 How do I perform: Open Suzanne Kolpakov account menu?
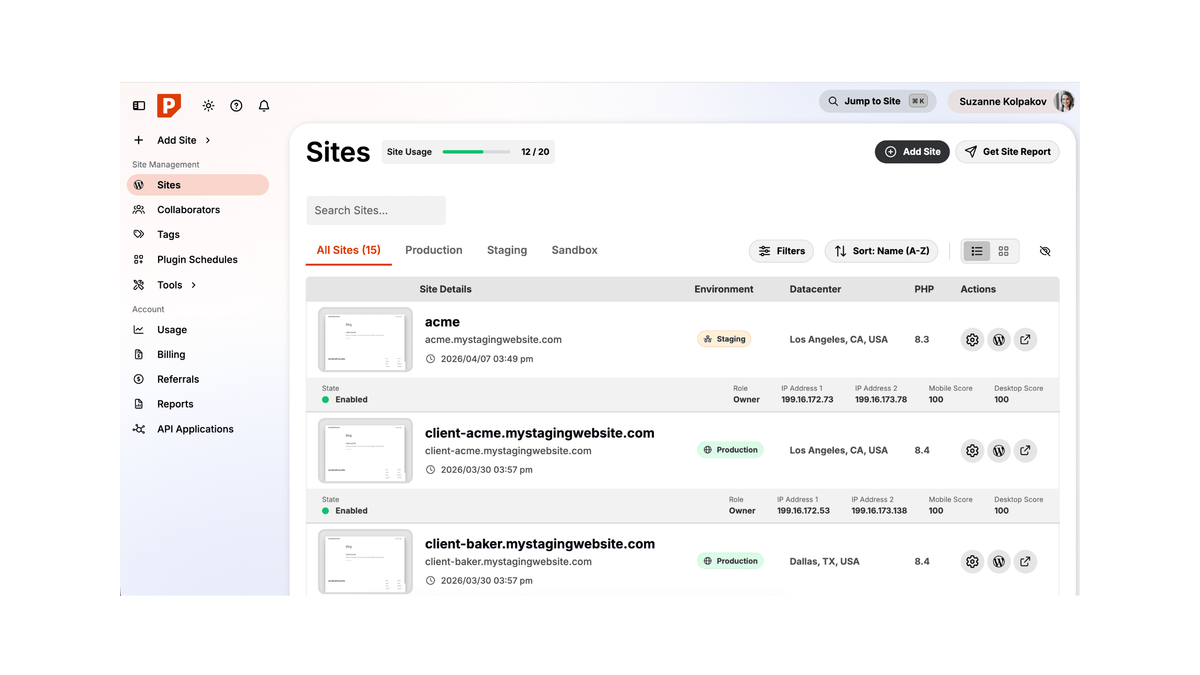point(1012,101)
